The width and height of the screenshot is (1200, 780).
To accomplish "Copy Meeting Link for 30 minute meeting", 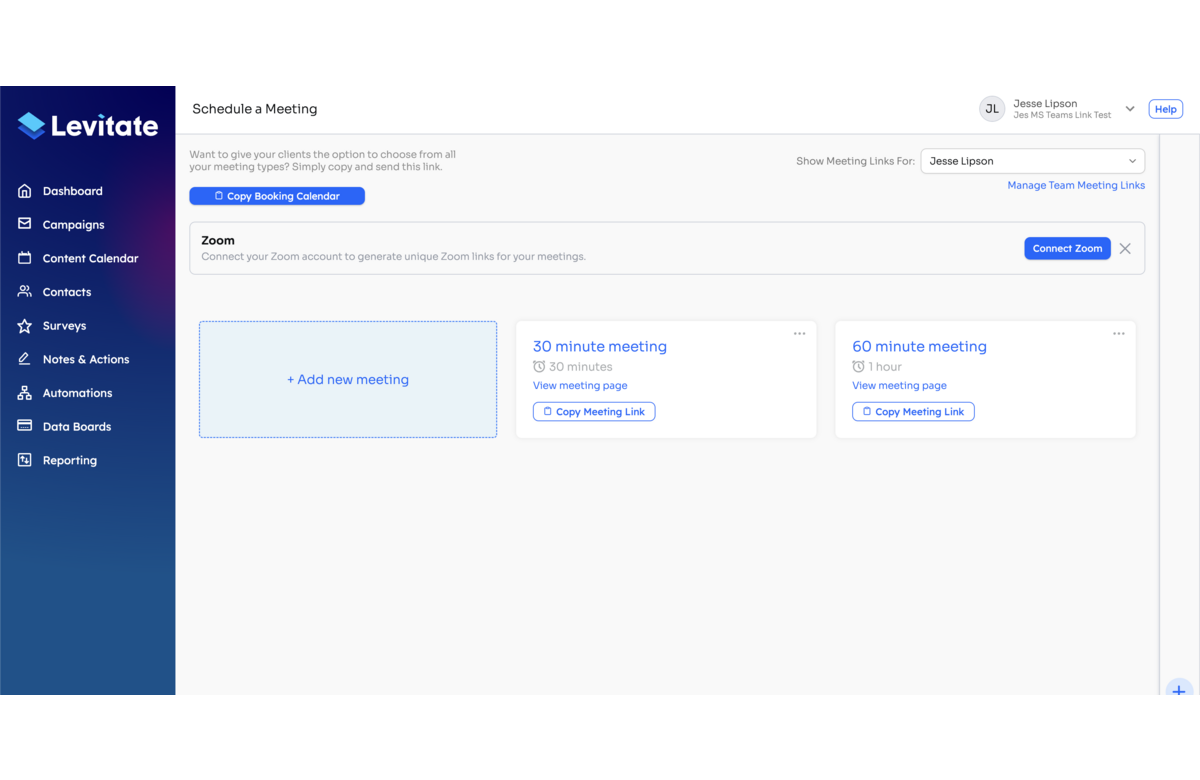I will pyautogui.click(x=594, y=412).
